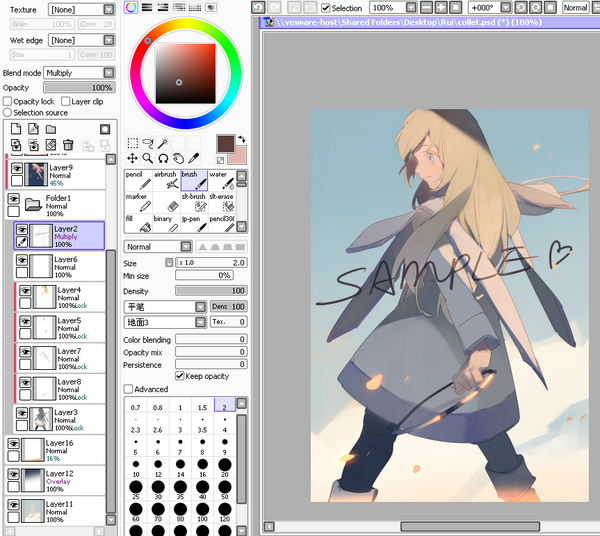
Task: Click the layer mask icon
Action: [105, 129]
